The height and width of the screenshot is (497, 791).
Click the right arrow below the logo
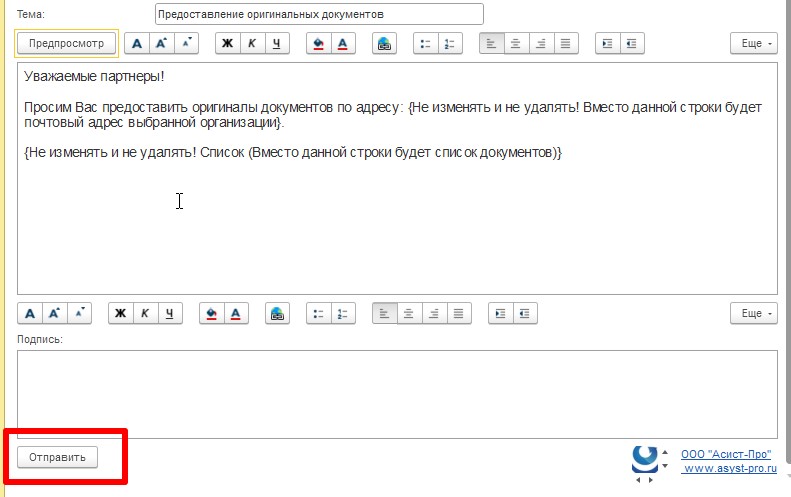(x=650, y=480)
